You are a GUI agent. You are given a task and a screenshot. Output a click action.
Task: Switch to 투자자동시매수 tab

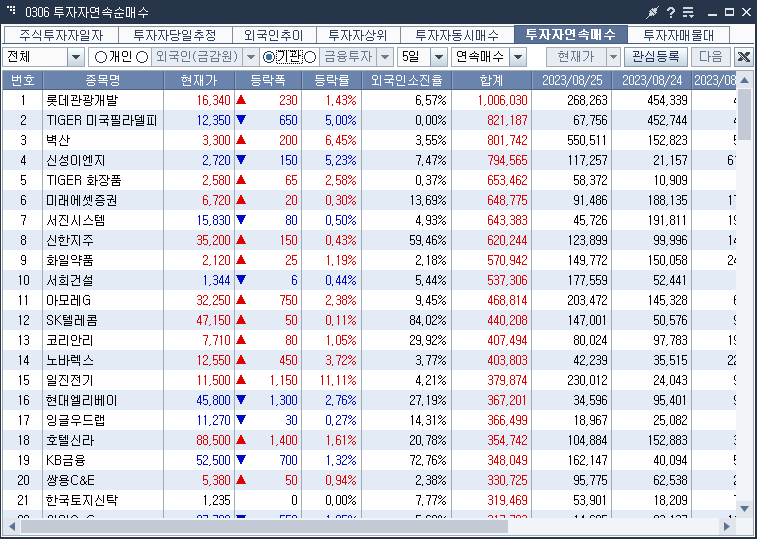pyautogui.click(x=457, y=35)
